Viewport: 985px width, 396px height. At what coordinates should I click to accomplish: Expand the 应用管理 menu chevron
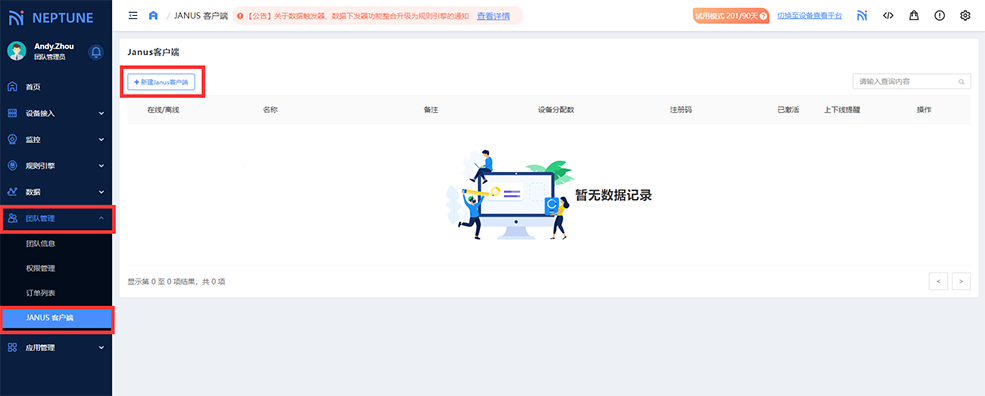[101, 348]
